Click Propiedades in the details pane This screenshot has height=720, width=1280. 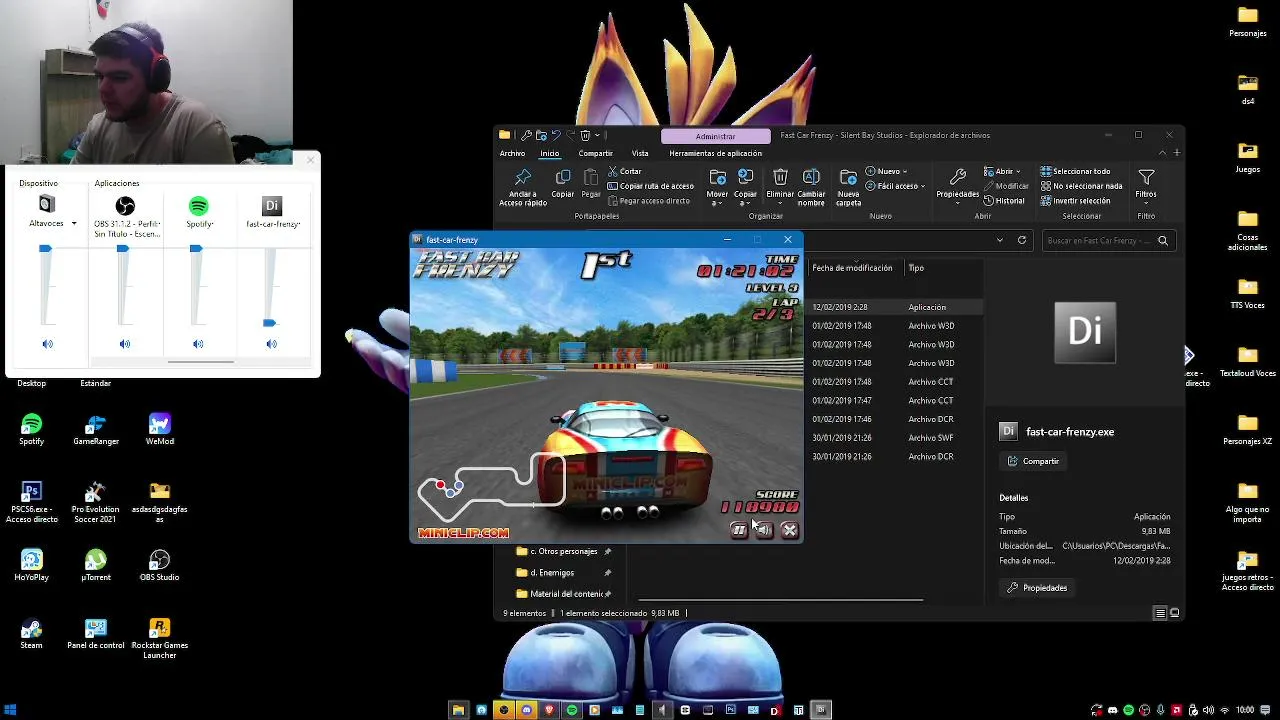[1038, 588]
